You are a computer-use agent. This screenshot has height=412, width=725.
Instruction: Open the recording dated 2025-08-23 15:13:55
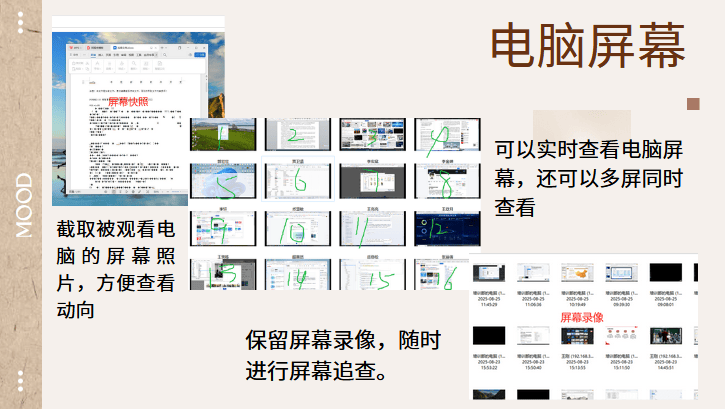tap(576, 335)
